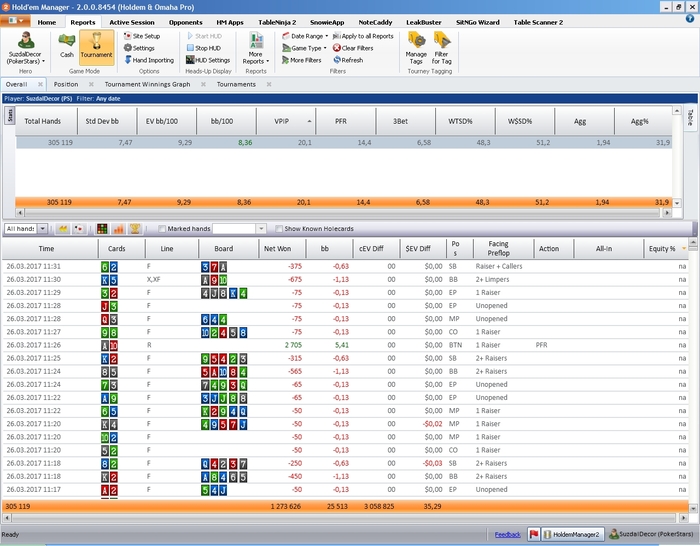The height and width of the screenshot is (546, 700).
Task: Click the red dice cards icon
Action: (x=79, y=229)
